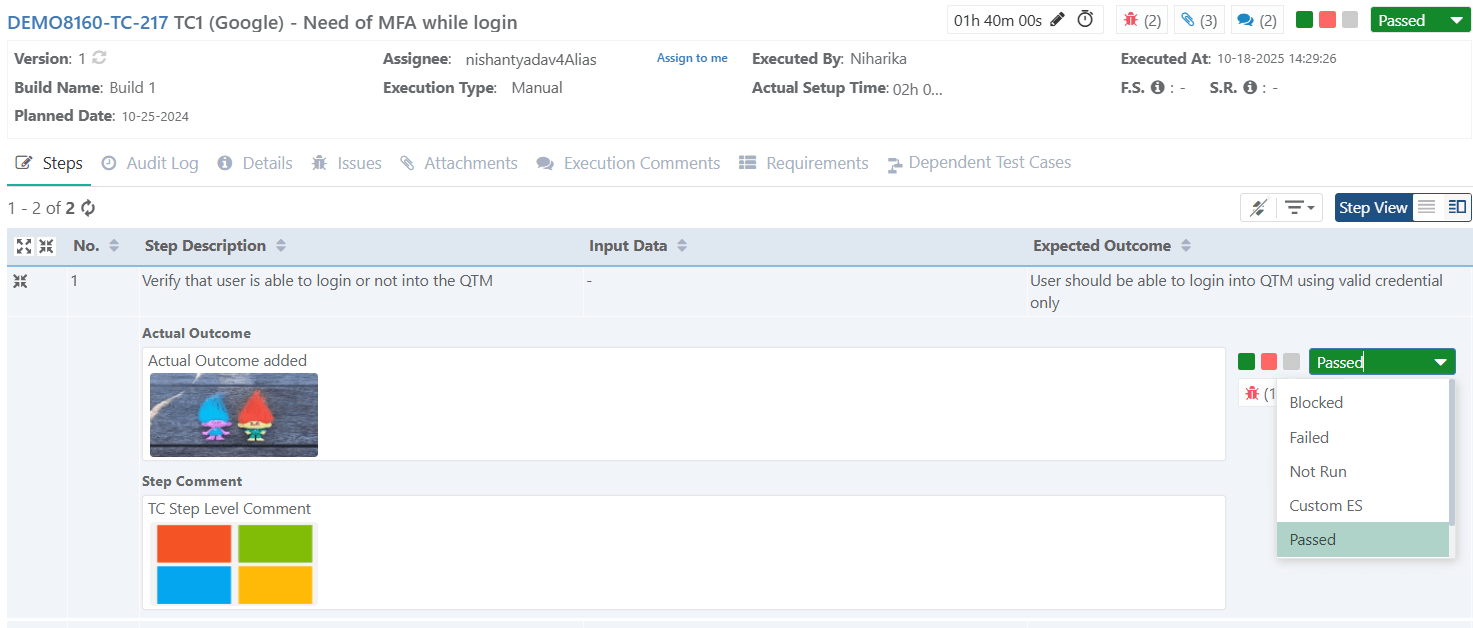Select Blocked from the step status list
Screen dimensions: 1473x628
pos(1316,402)
